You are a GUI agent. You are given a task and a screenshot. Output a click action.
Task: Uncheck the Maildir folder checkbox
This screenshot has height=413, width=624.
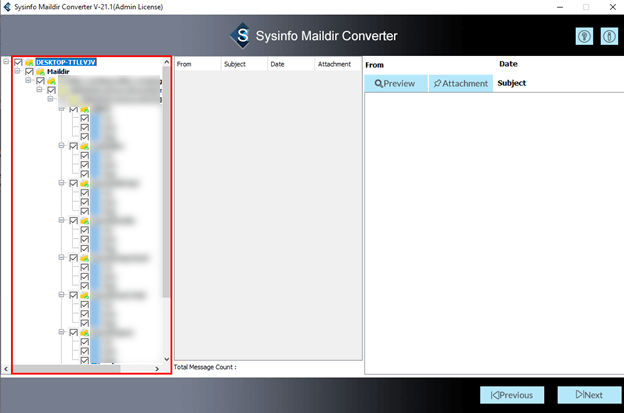(x=29, y=72)
